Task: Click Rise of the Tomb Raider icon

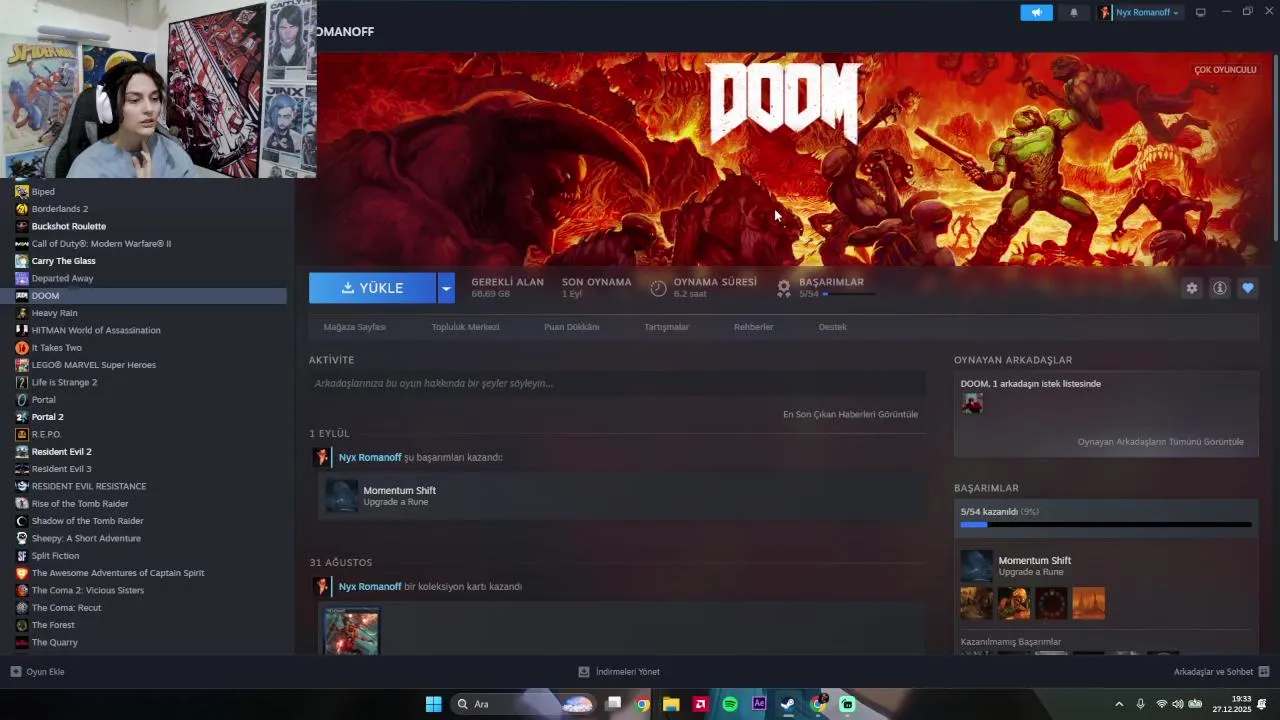Action: pyautogui.click(x=22, y=504)
